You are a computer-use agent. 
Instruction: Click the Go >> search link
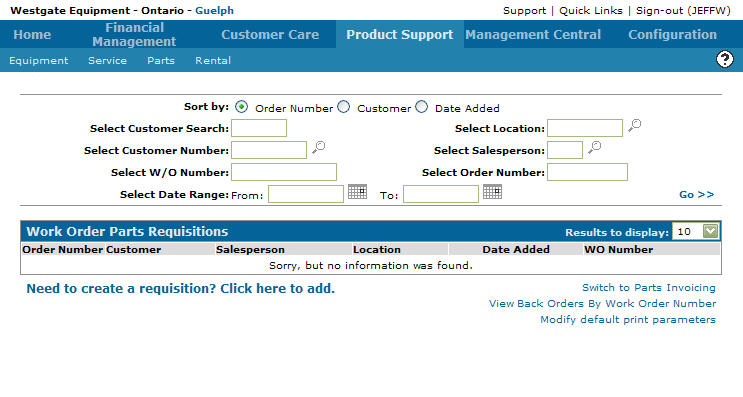pyautogui.click(x=697, y=195)
